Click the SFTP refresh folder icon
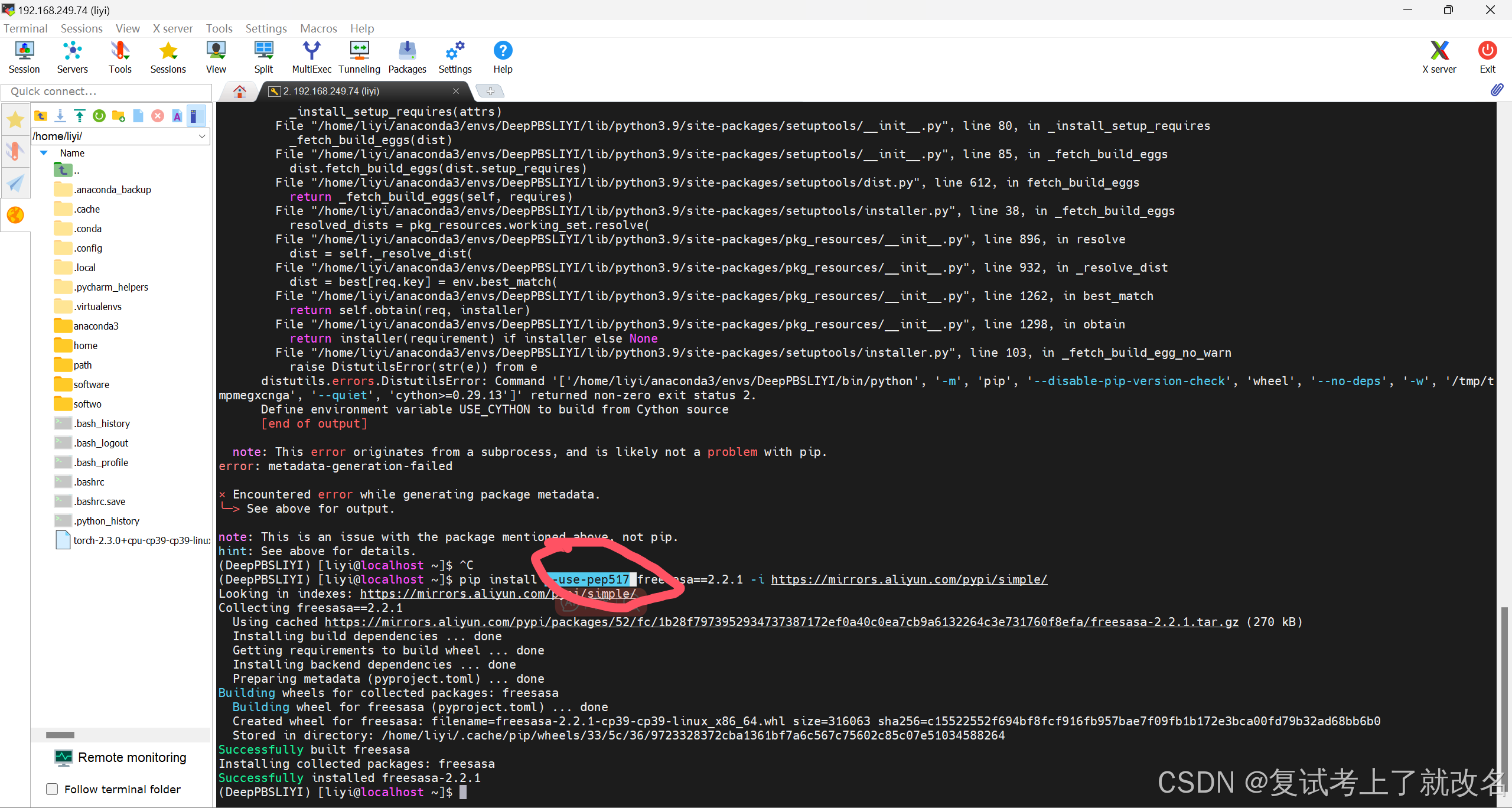Screen dimensions: 1512x808 (99, 116)
